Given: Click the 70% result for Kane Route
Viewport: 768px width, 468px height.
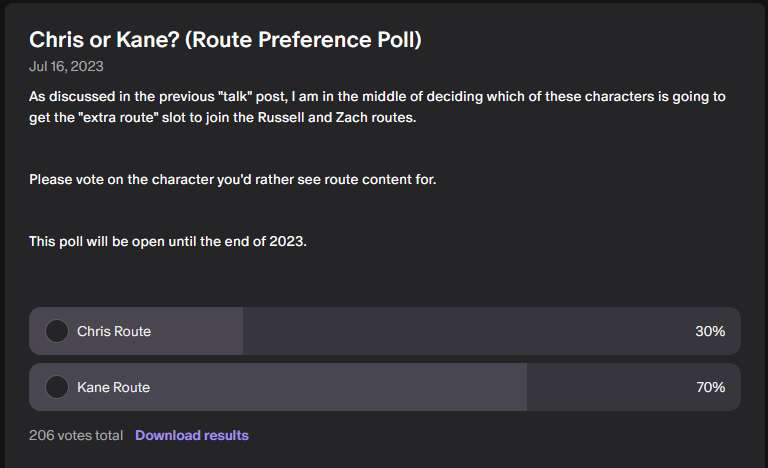Looking at the screenshot, I should 710,387.
